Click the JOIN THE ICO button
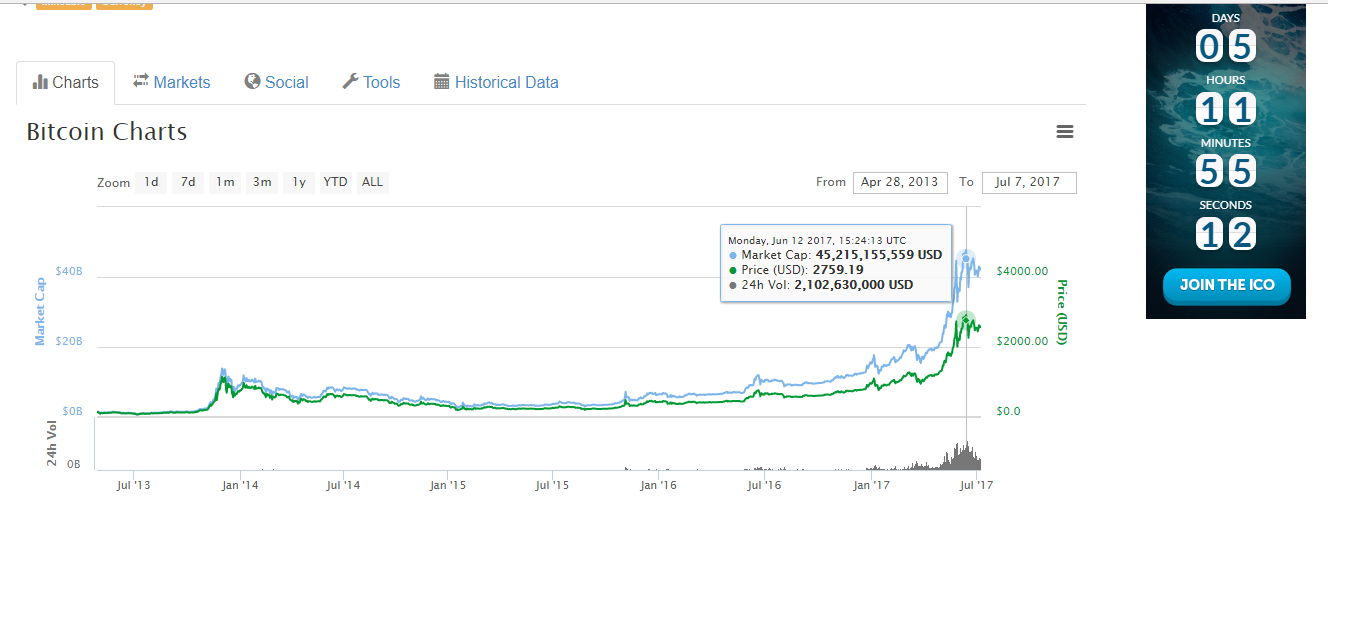The image size is (1360, 624). (1227, 285)
